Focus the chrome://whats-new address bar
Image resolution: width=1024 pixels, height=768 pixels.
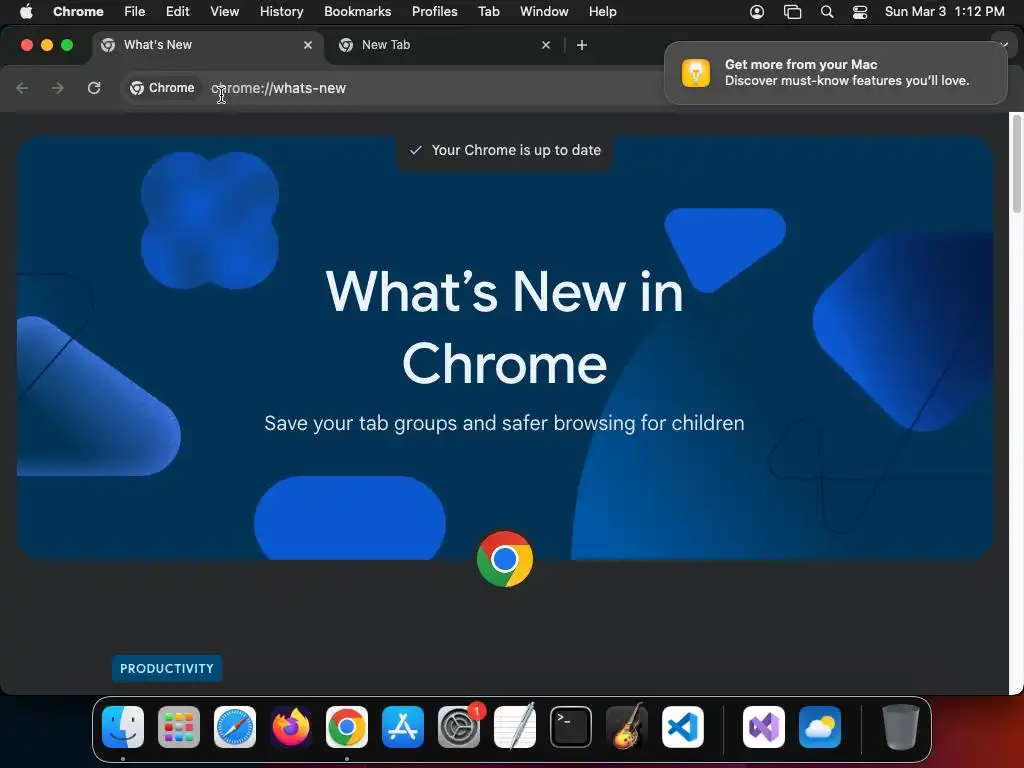(x=392, y=88)
